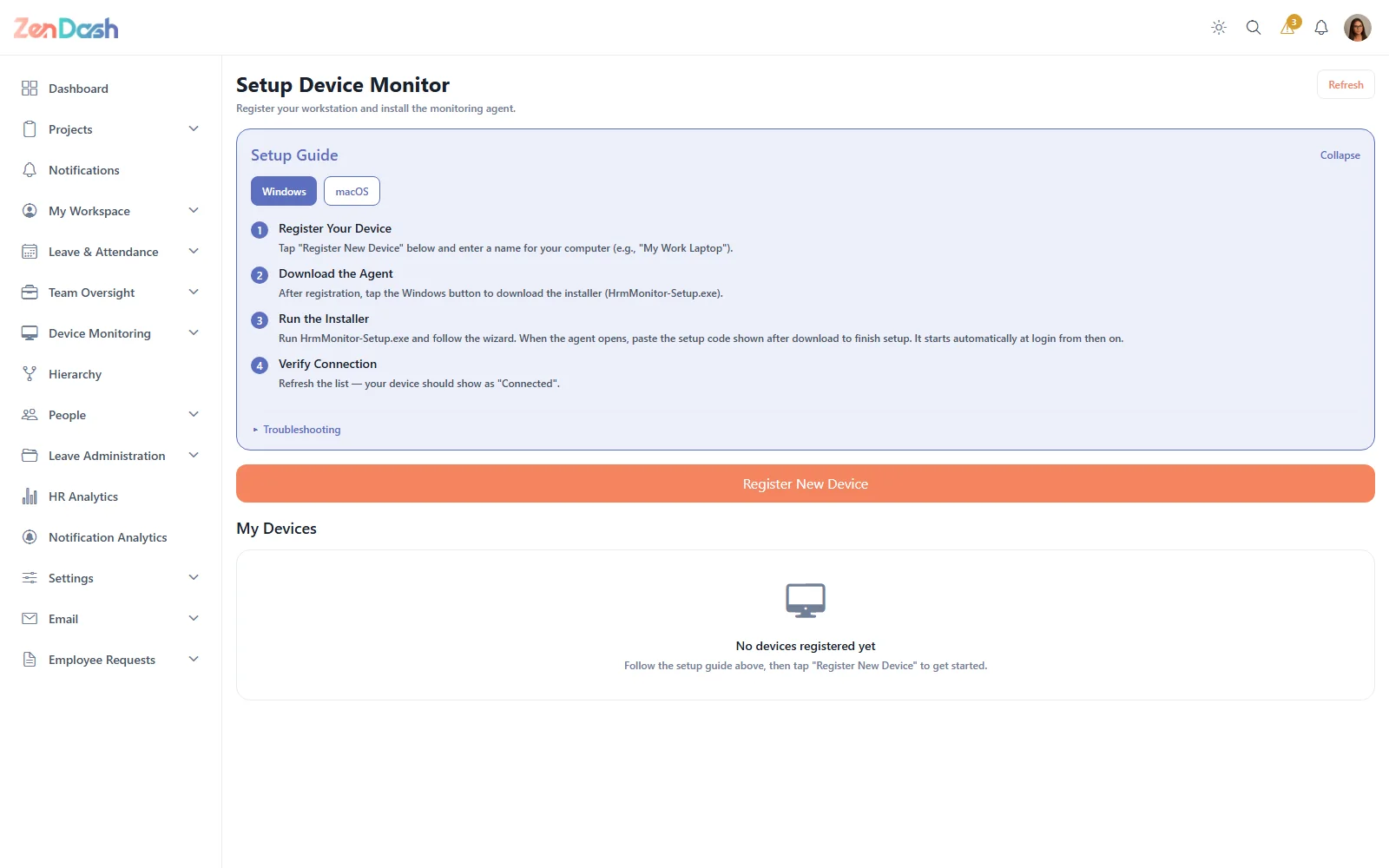The height and width of the screenshot is (868, 1389).
Task: Open the notifications bell in the header
Action: click(x=1321, y=28)
